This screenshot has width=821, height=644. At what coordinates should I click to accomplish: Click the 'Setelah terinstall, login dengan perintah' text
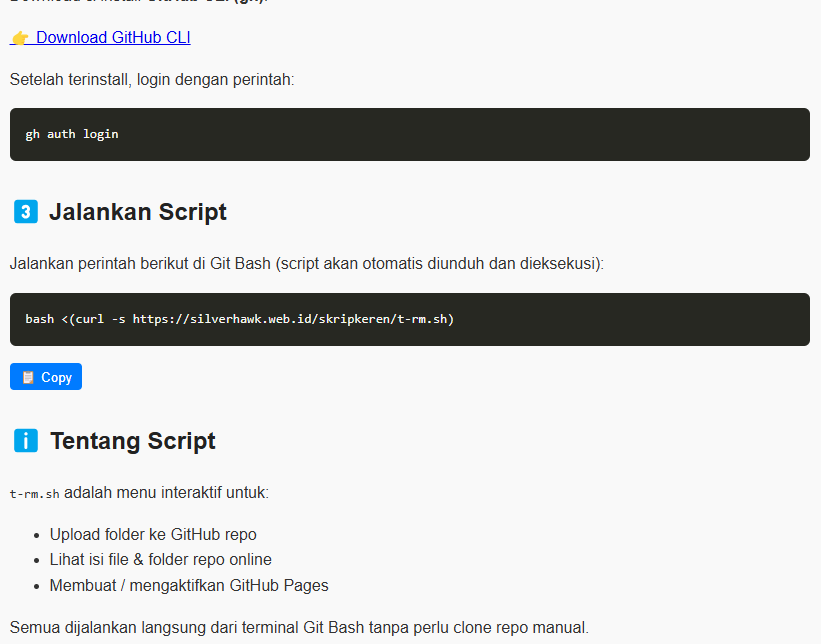point(152,79)
